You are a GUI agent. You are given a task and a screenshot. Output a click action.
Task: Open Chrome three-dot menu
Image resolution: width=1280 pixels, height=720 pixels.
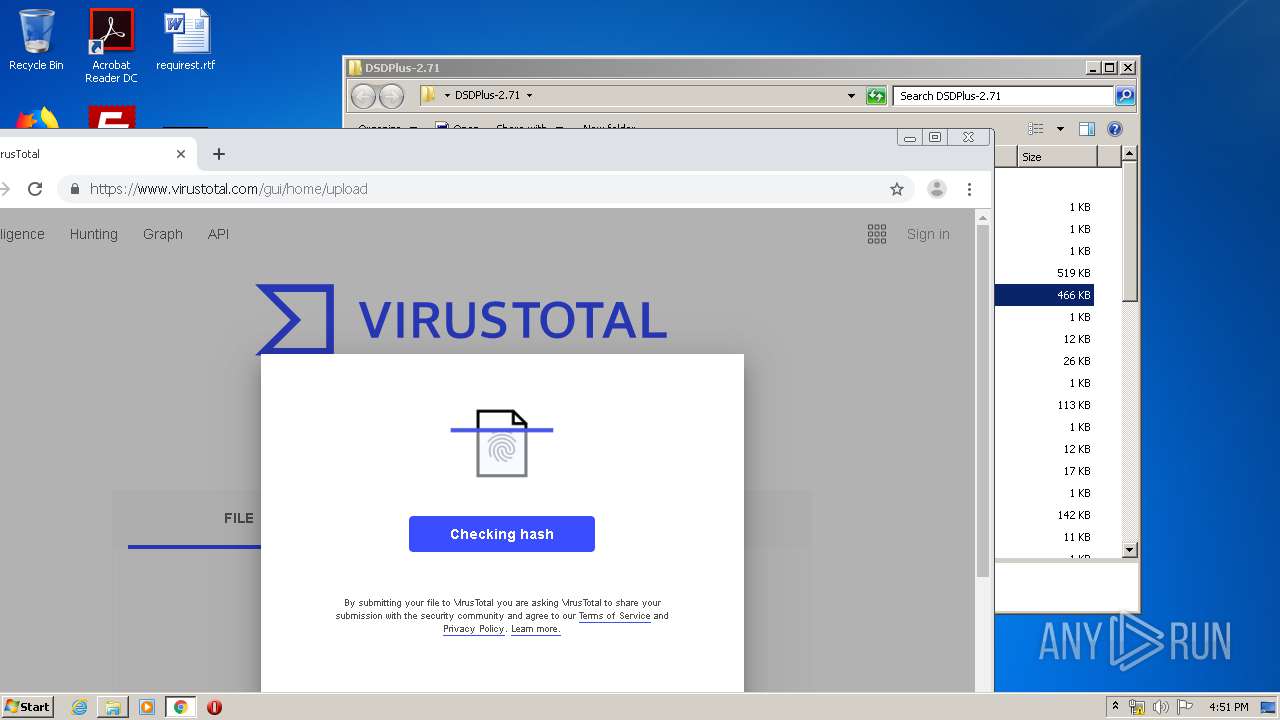tap(969, 189)
